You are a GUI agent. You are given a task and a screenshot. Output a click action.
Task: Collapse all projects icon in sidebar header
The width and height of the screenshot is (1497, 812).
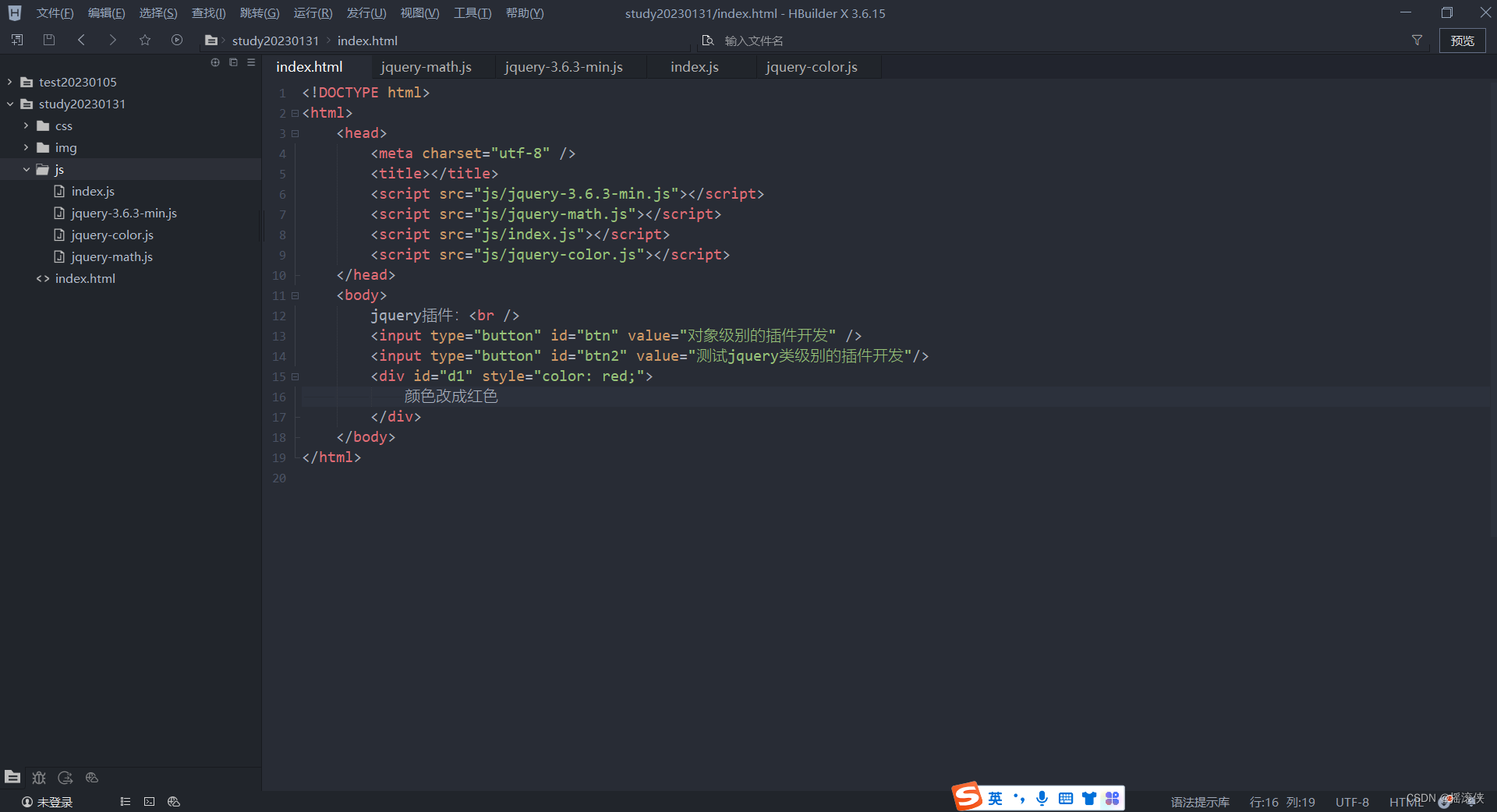pyautogui.click(x=233, y=62)
